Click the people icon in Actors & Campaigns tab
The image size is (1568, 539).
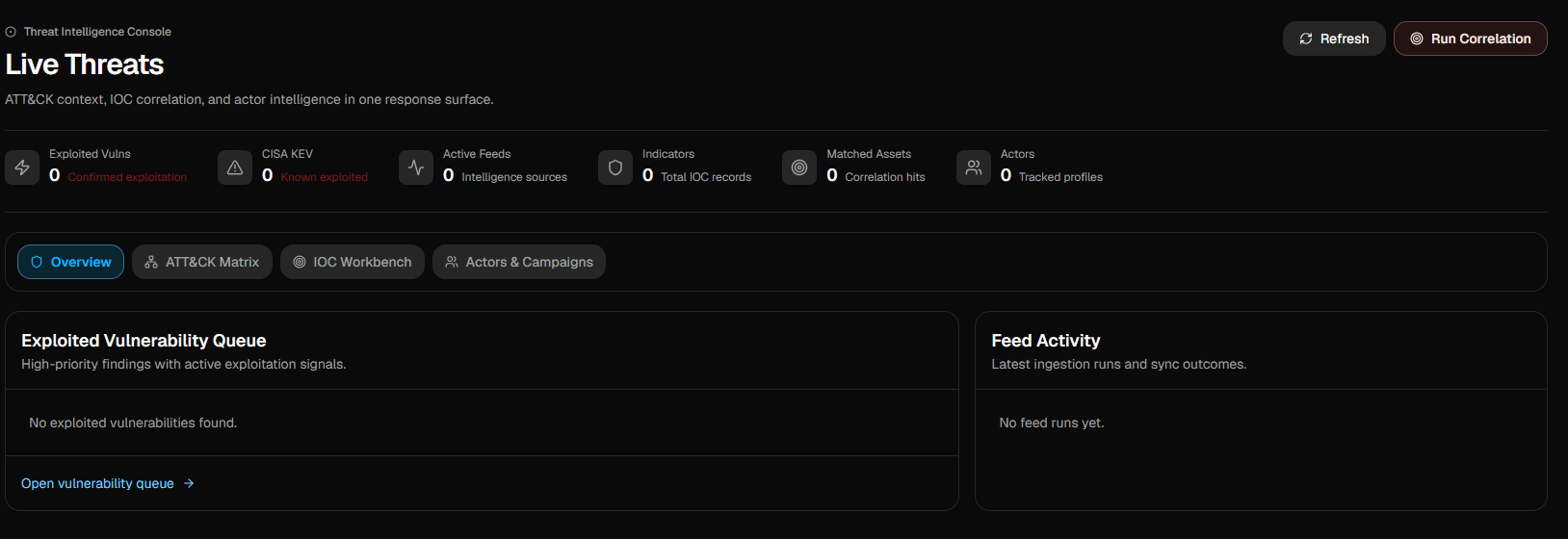[x=452, y=262]
